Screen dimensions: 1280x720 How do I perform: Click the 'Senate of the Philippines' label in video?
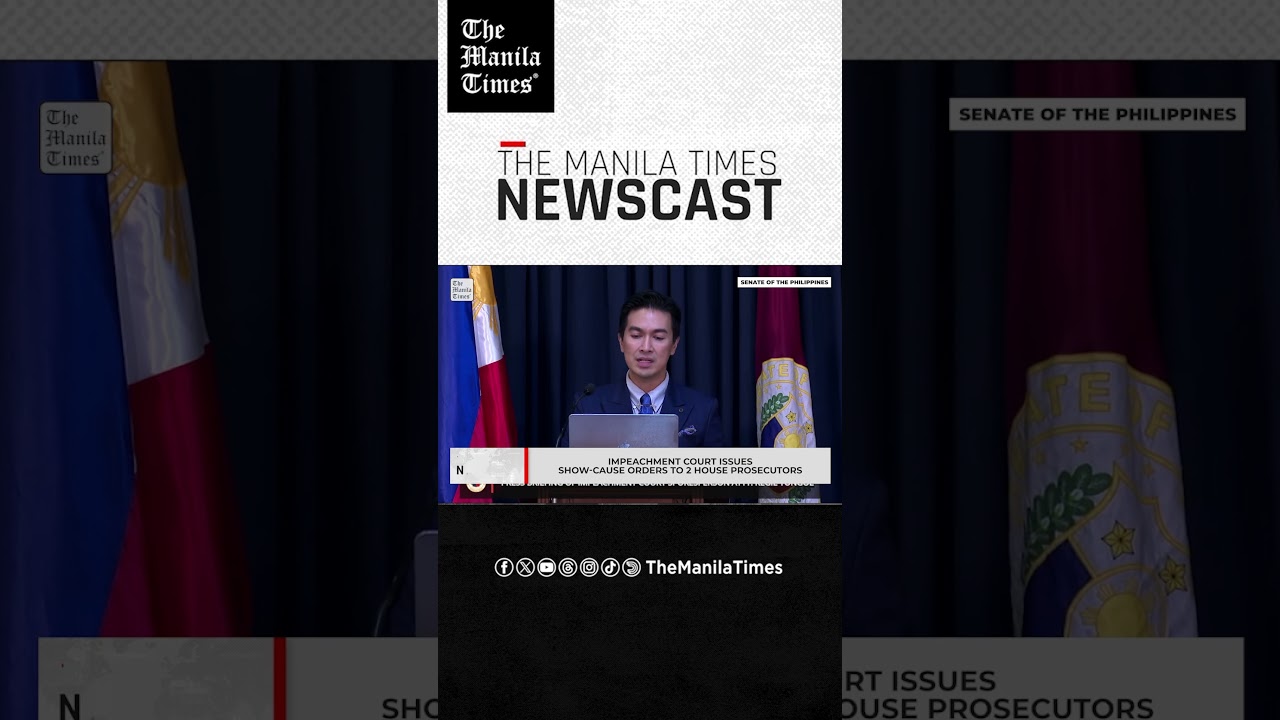point(784,282)
